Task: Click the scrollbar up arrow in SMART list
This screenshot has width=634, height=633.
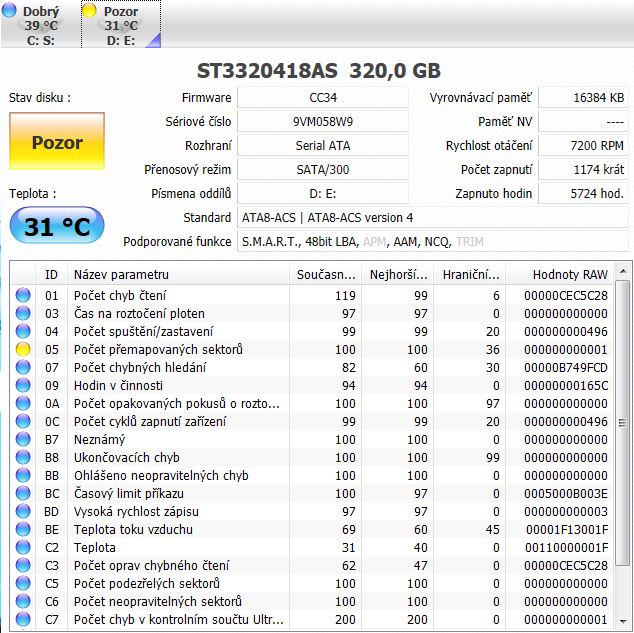Action: pos(623,272)
